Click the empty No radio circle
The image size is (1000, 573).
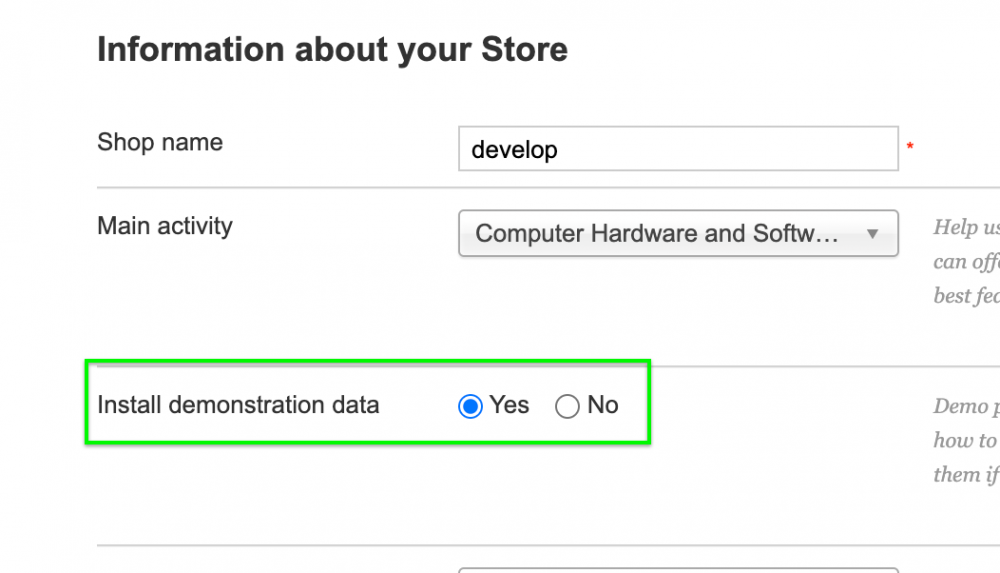tap(567, 406)
